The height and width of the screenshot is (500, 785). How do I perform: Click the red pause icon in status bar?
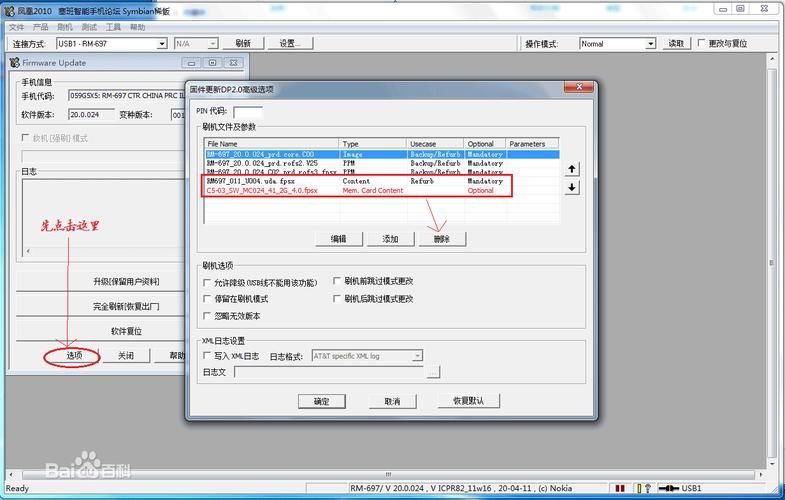click(x=620, y=488)
